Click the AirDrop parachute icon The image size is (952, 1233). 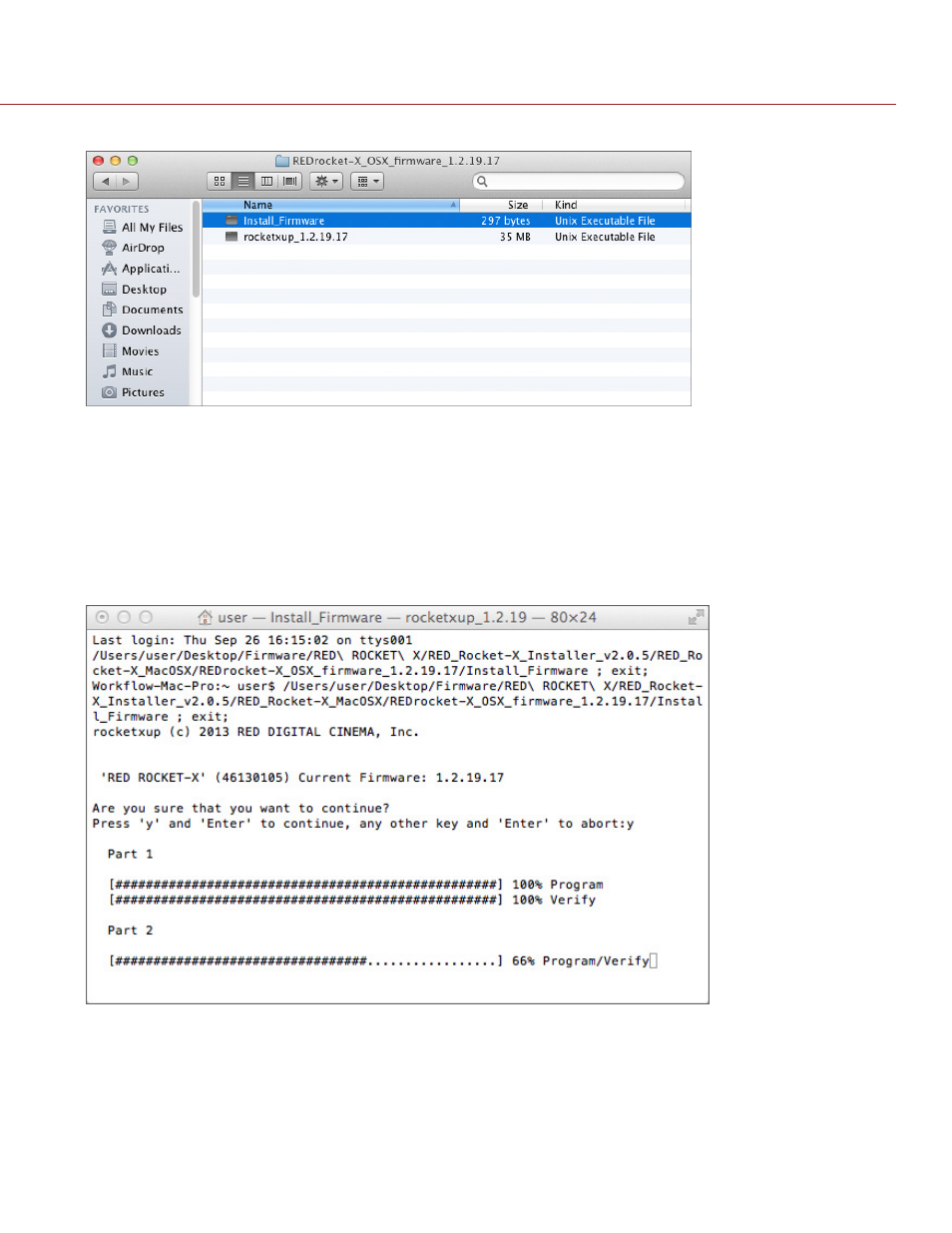tap(110, 248)
